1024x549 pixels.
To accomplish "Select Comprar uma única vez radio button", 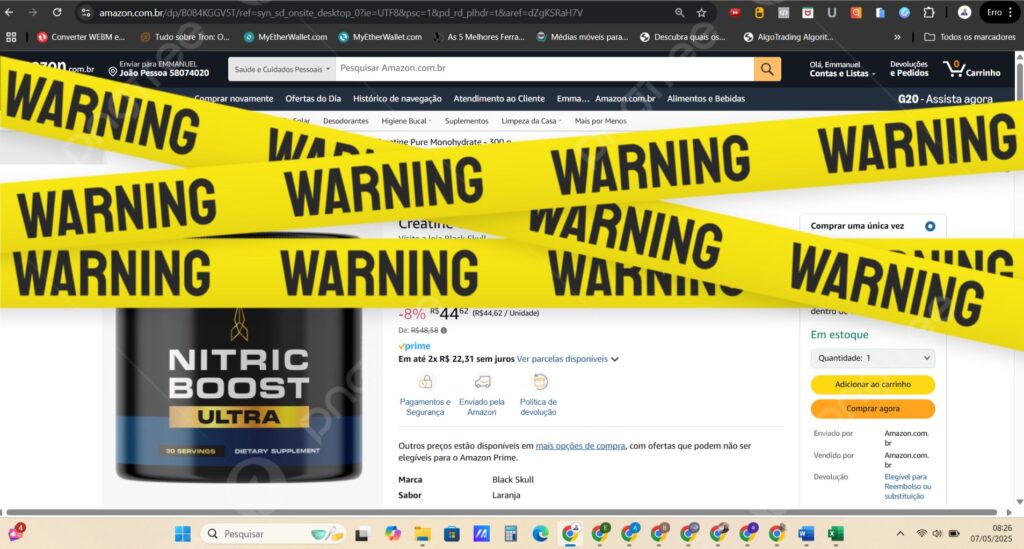I will [x=930, y=226].
